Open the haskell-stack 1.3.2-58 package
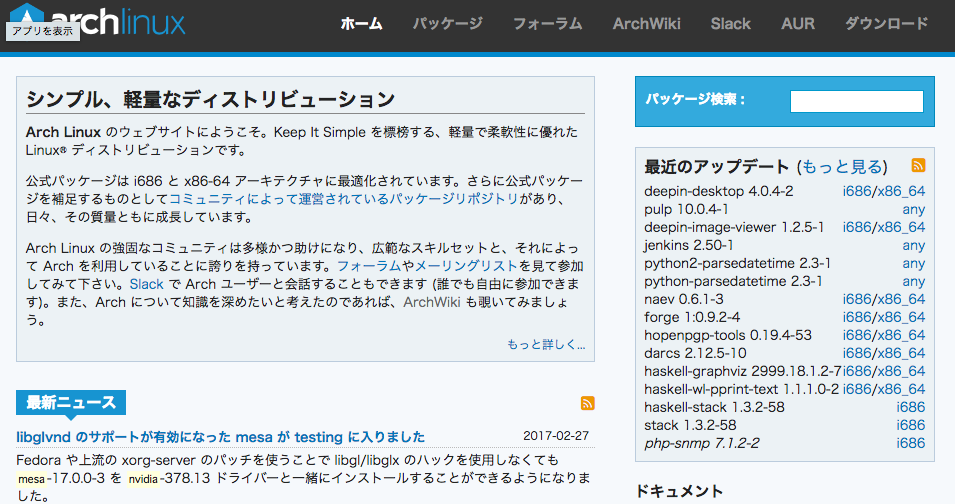The image size is (955, 504). click(x=714, y=407)
